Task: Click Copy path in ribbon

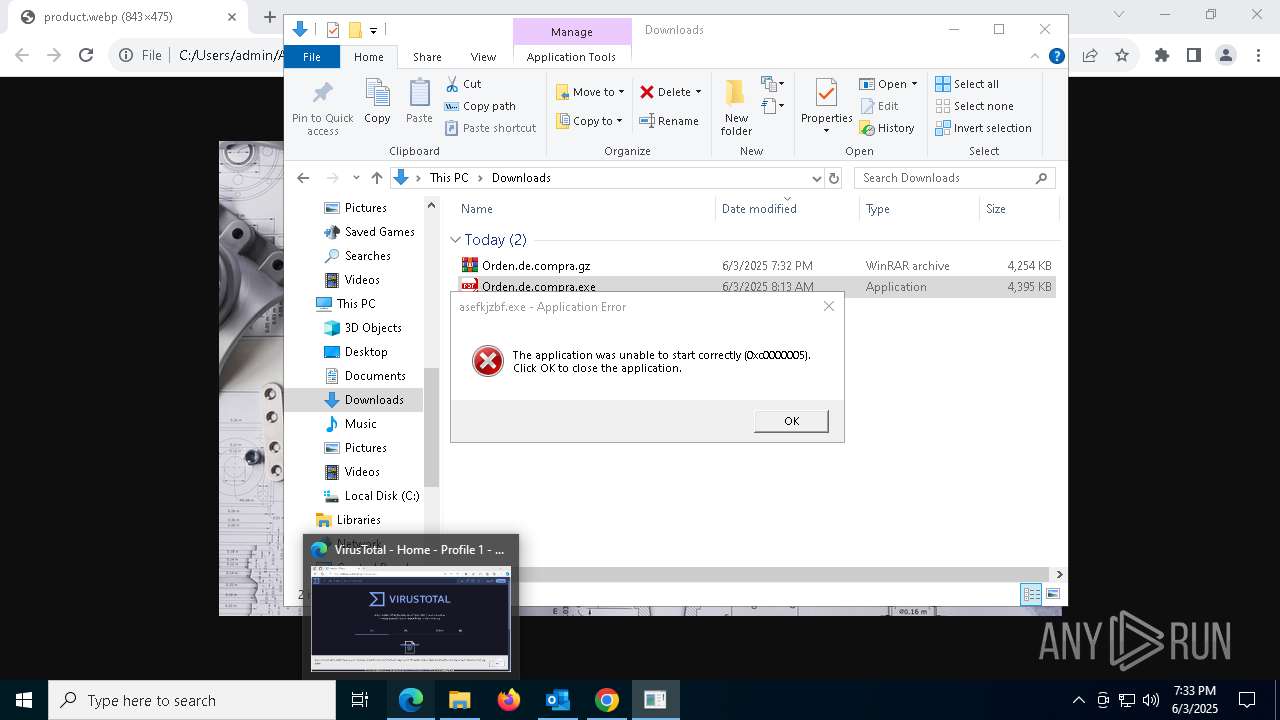Action: click(x=480, y=106)
